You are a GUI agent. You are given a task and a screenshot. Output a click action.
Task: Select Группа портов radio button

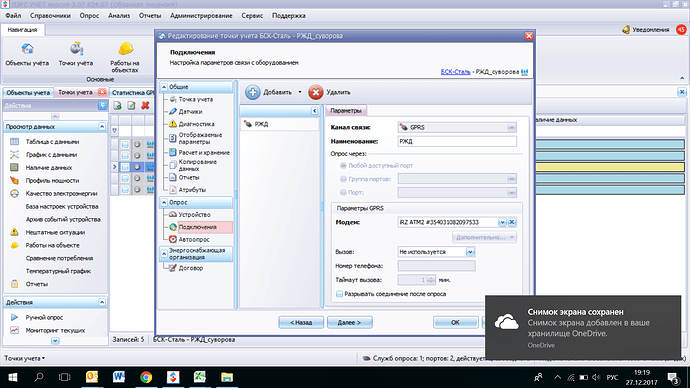[x=343, y=179]
